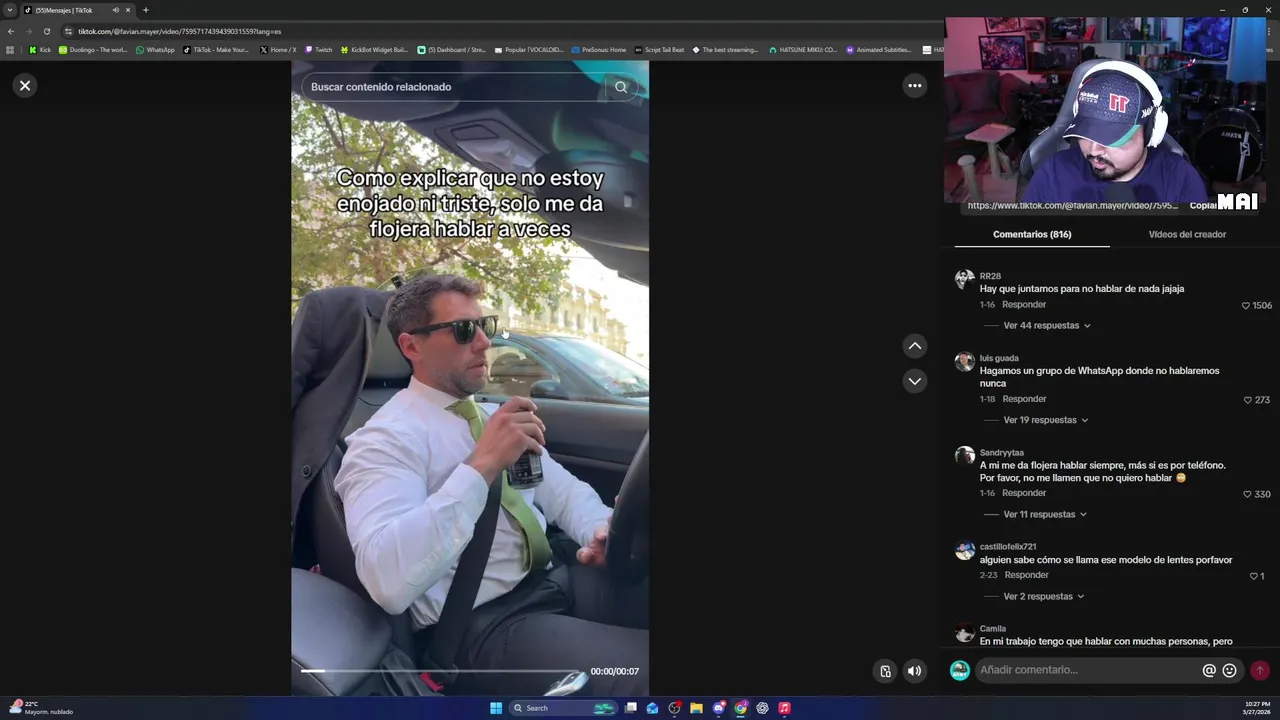Close the Mensajes TikTok browser tab

[x=128, y=10]
